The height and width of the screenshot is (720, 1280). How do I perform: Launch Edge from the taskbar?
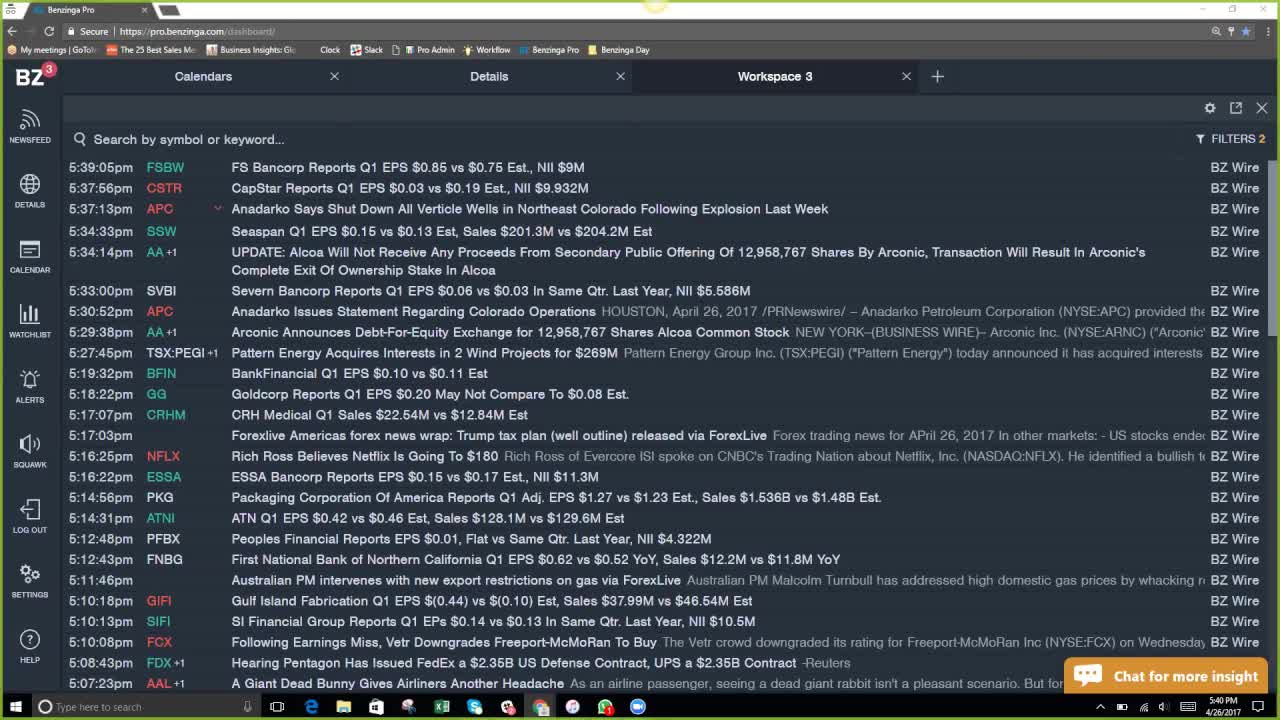(311, 707)
